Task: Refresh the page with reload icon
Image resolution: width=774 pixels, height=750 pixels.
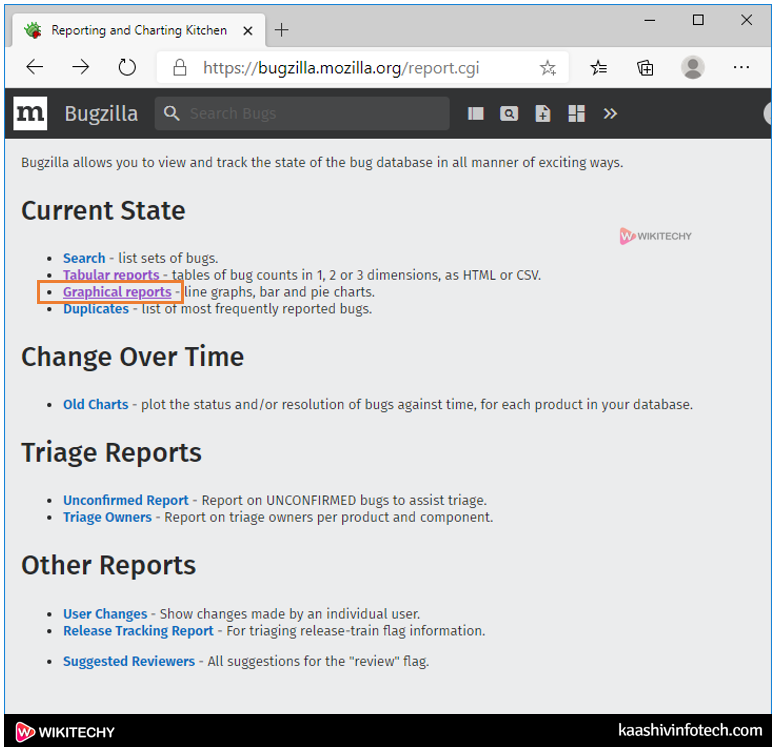Action: (127, 67)
